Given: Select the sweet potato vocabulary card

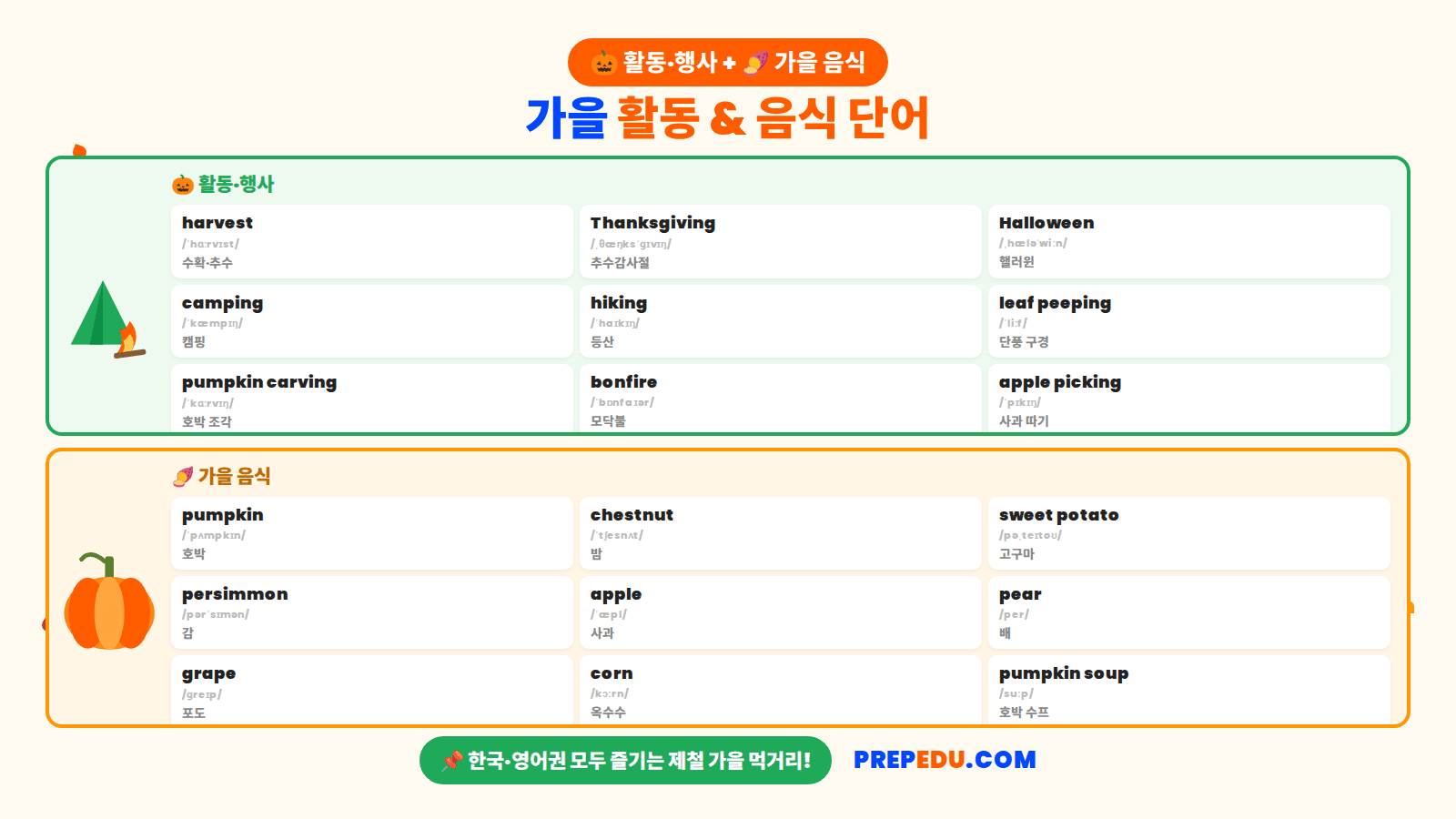Looking at the screenshot, I should point(1189,533).
